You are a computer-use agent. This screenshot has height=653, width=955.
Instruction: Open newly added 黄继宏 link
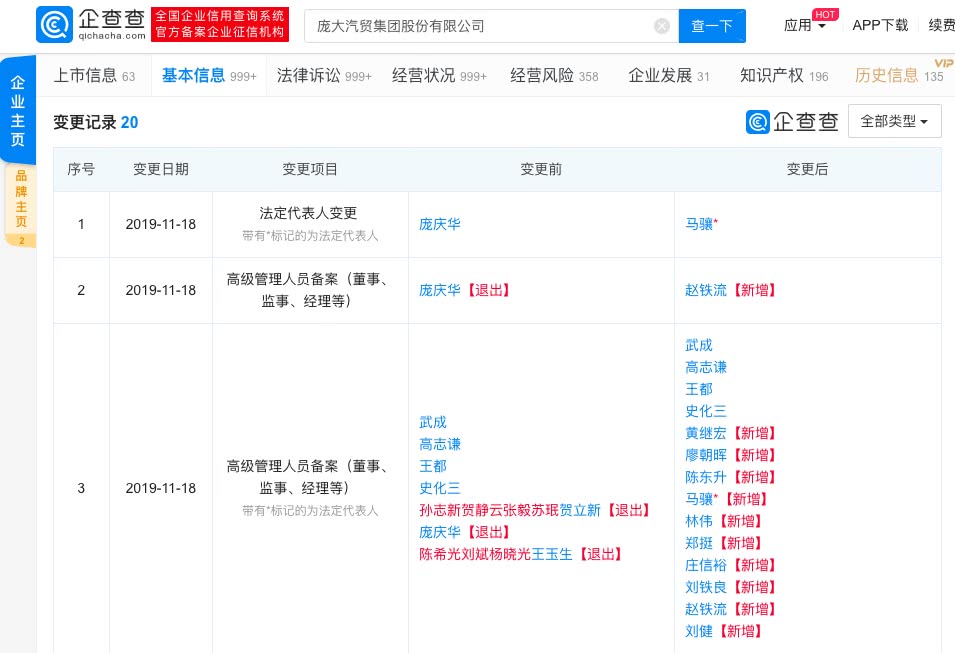tap(706, 433)
